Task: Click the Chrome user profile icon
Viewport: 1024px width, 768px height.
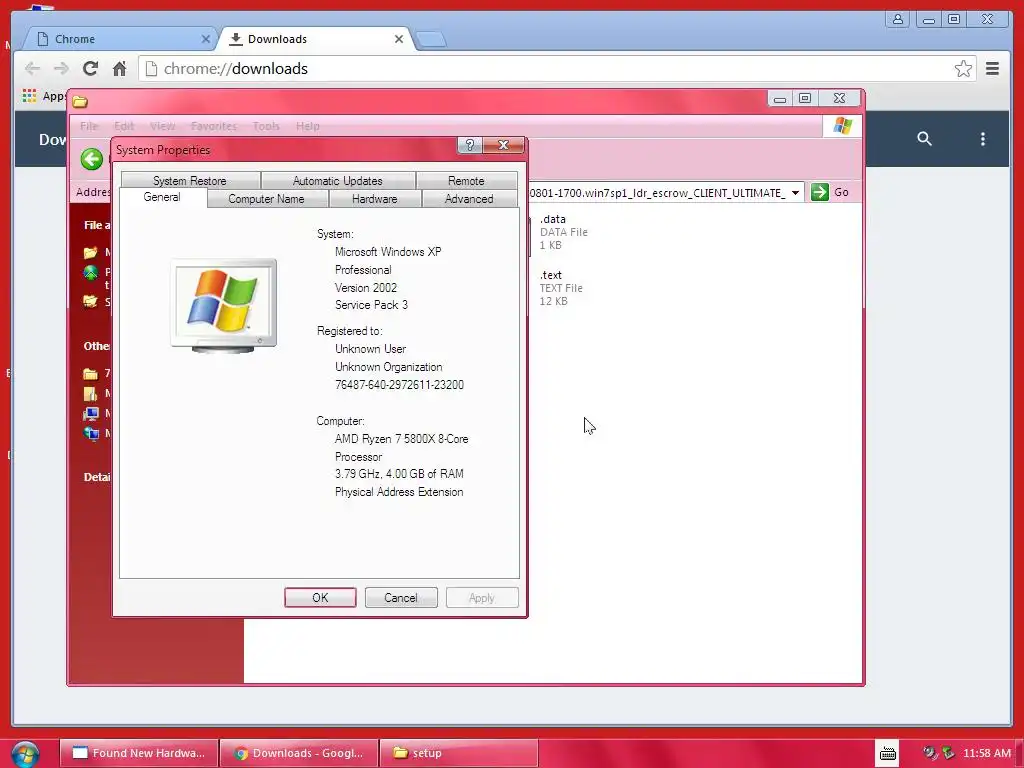Action: pos(898,19)
